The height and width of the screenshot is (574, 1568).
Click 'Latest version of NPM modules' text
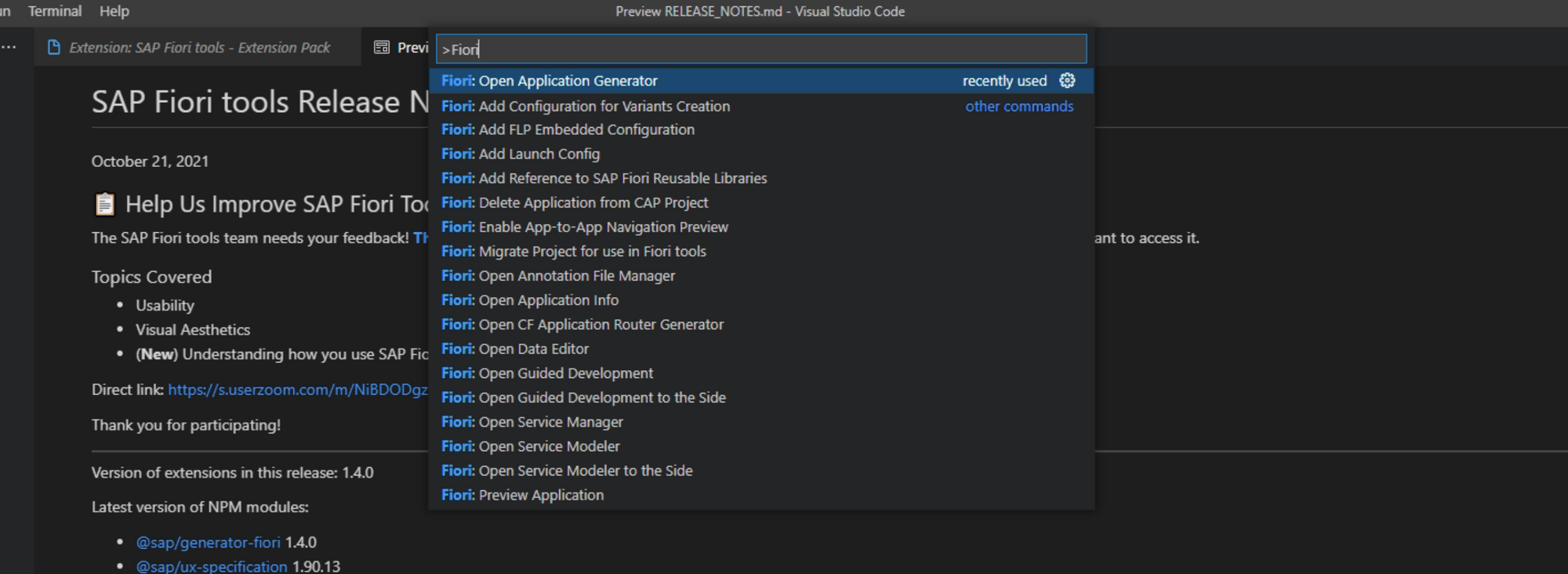200,507
